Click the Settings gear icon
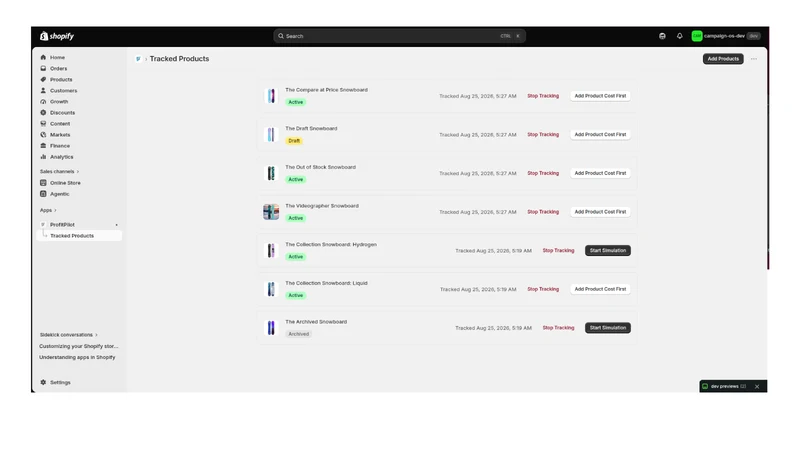 [43, 382]
